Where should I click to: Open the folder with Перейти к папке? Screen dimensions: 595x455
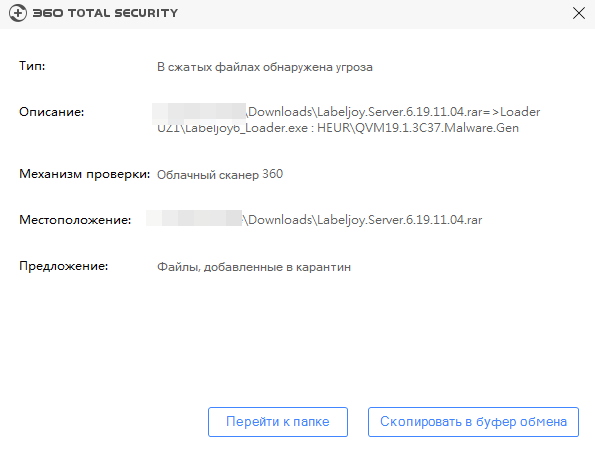pyautogui.click(x=278, y=422)
